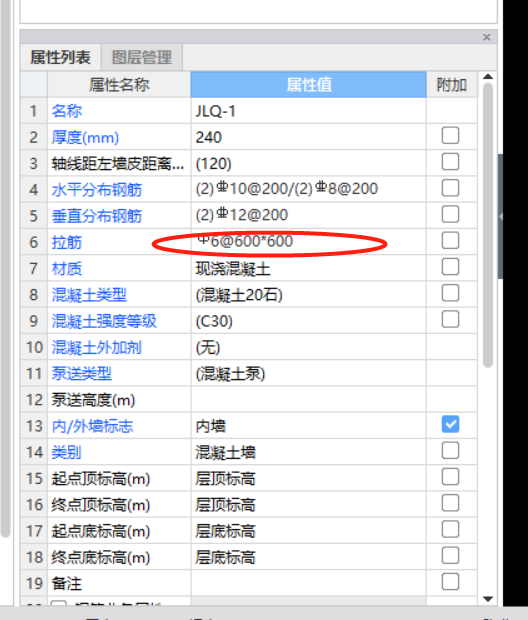The image size is (528, 620).
Task: Tick the 终点顶标高(m) row checkbox
Action: 450,503
